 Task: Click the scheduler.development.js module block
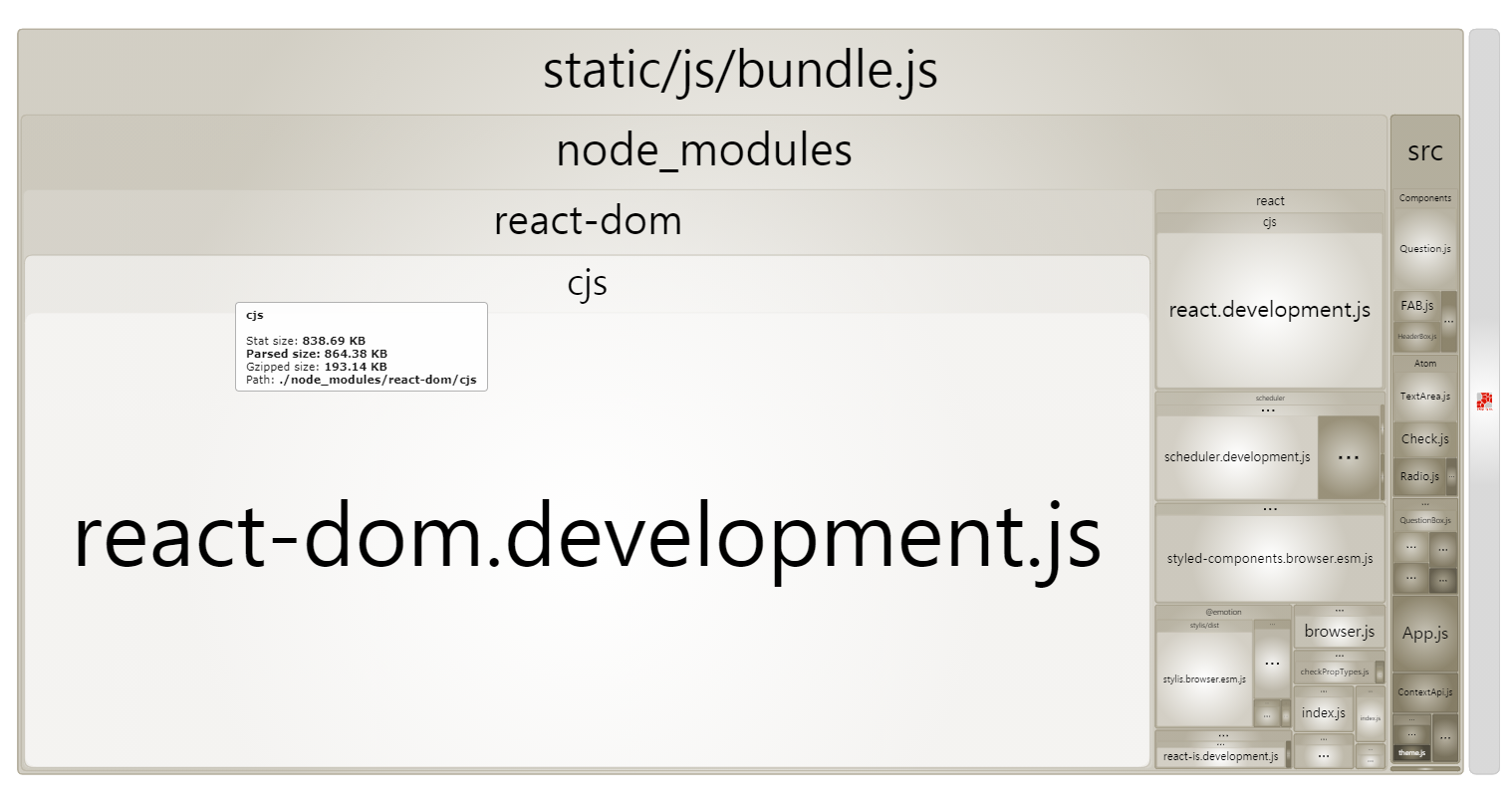(x=1237, y=457)
